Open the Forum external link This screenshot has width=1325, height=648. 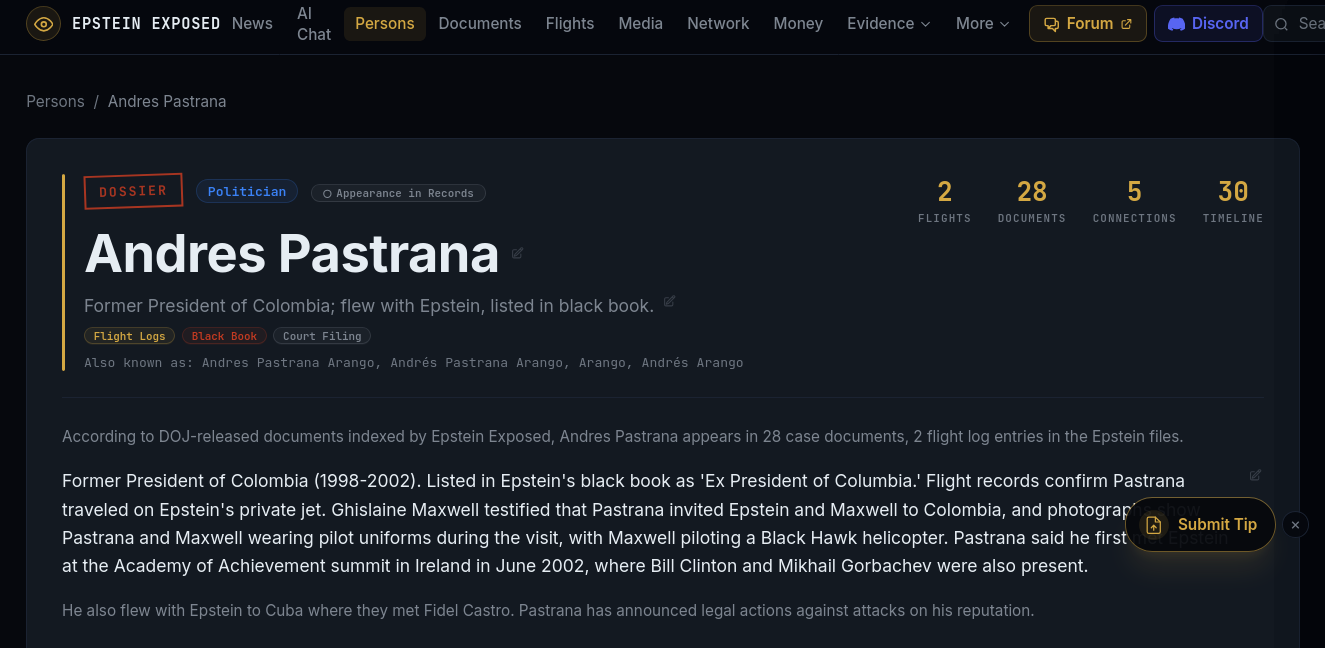pos(1087,24)
